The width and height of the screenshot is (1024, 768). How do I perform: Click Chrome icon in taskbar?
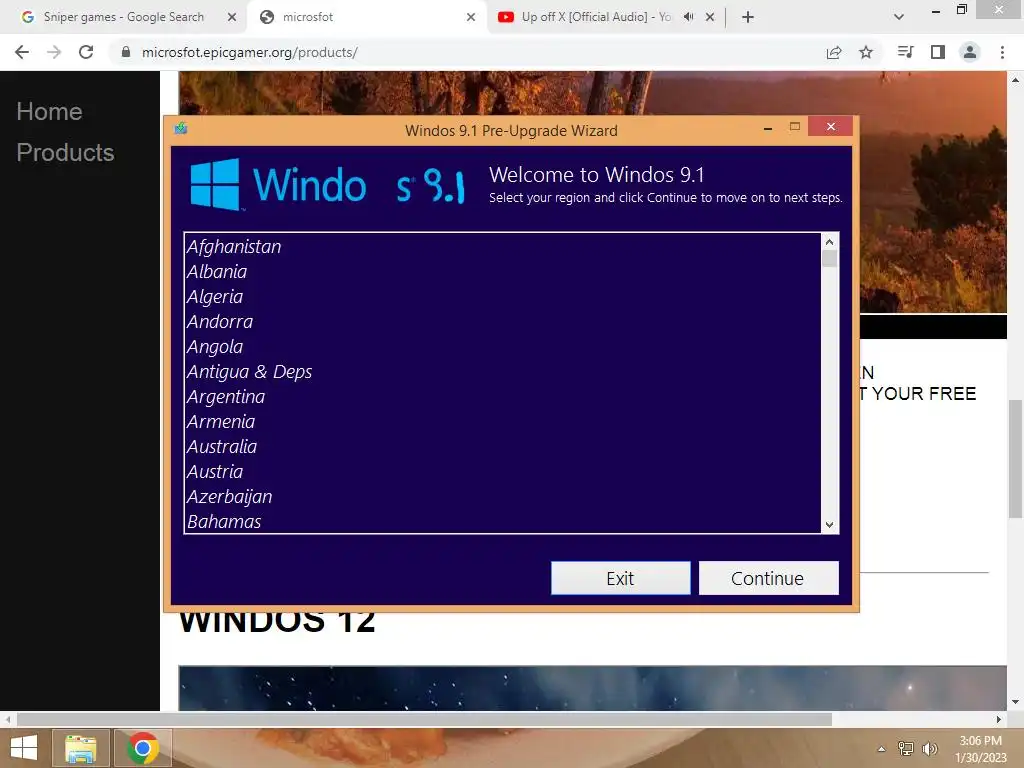coord(143,748)
